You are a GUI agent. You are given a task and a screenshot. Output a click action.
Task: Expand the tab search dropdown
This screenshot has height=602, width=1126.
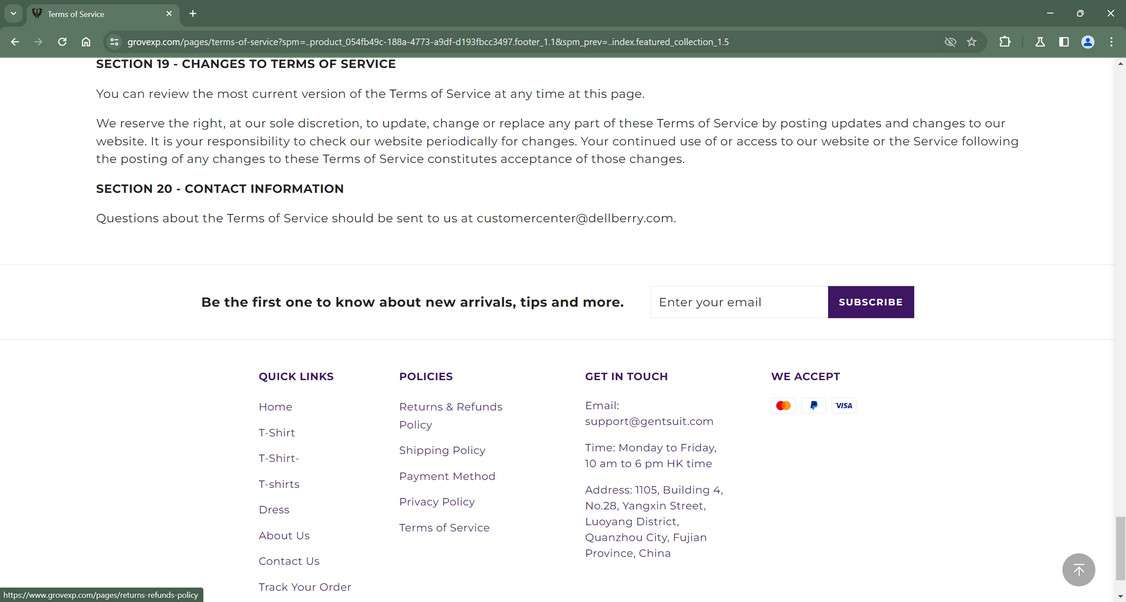(x=13, y=14)
